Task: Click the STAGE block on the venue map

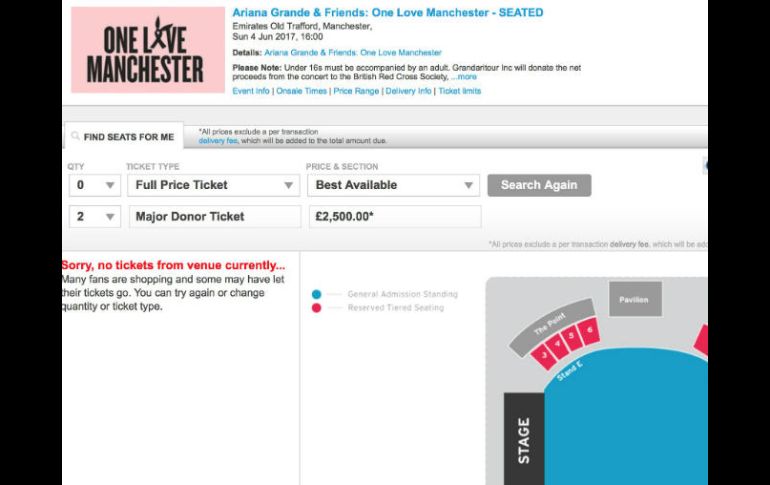Action: pos(523,440)
